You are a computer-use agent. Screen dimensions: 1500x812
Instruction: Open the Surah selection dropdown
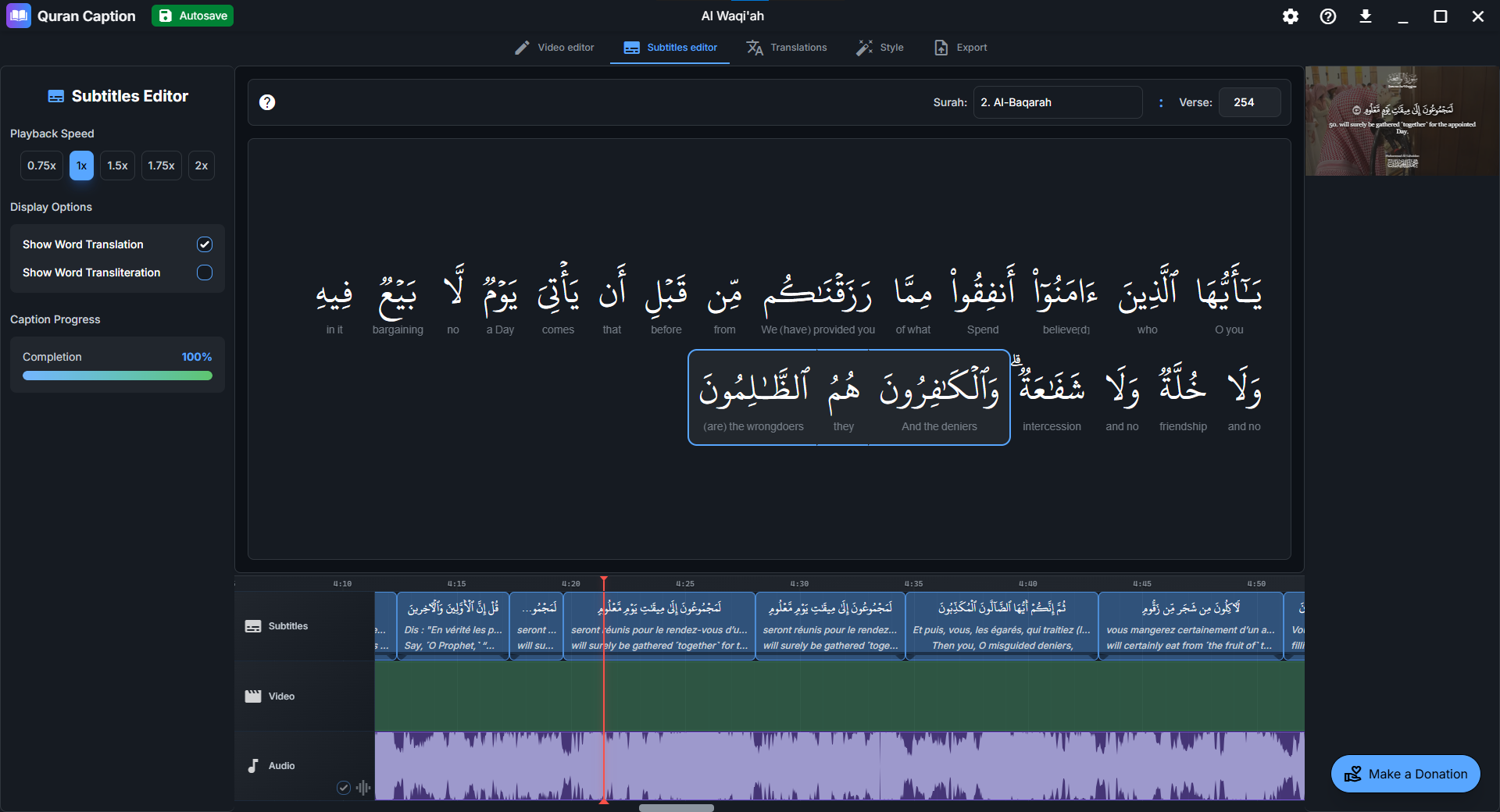(1057, 102)
